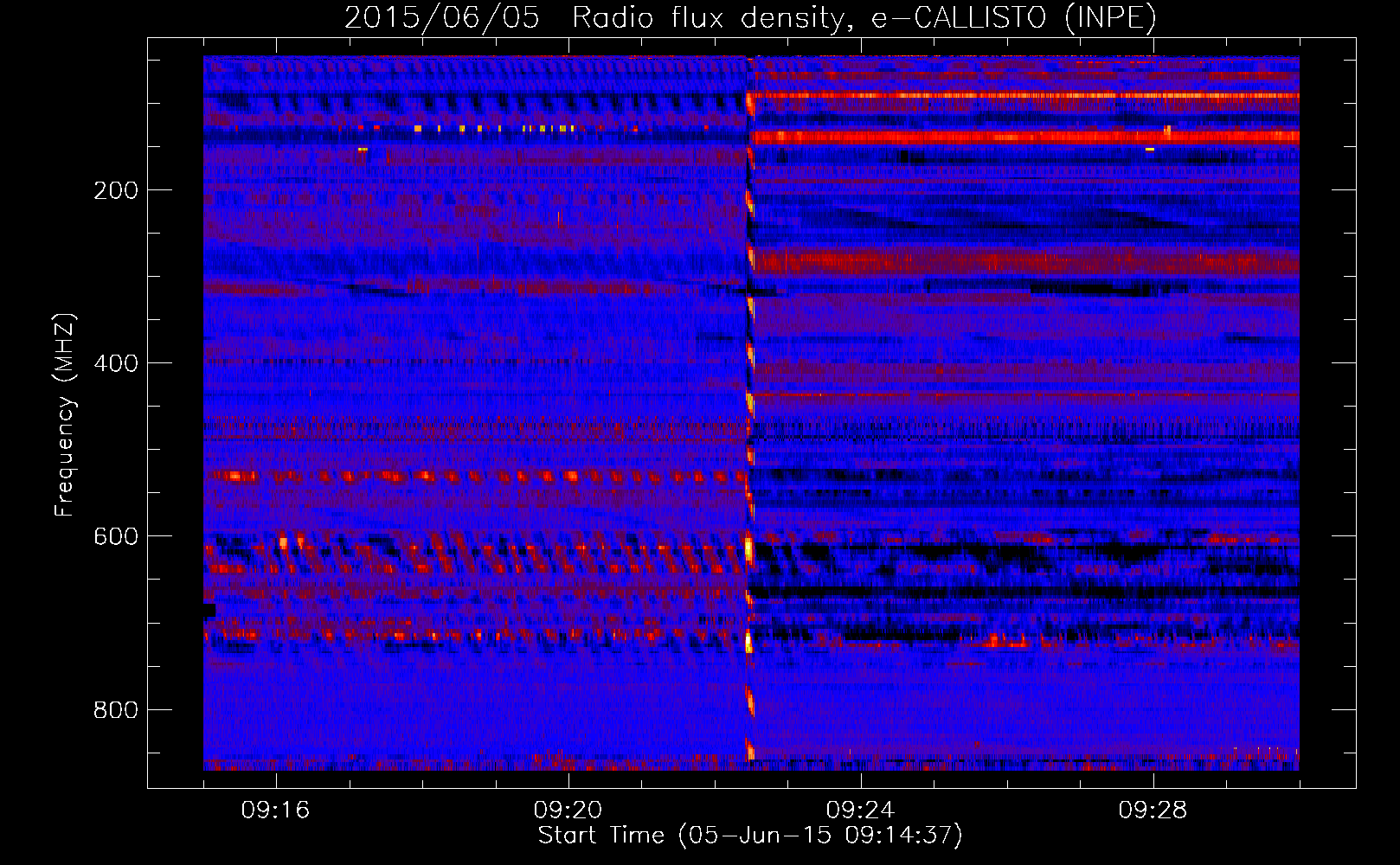Click the 09:20 time tick label
Image resolution: width=1400 pixels, height=865 pixels.
(568, 810)
